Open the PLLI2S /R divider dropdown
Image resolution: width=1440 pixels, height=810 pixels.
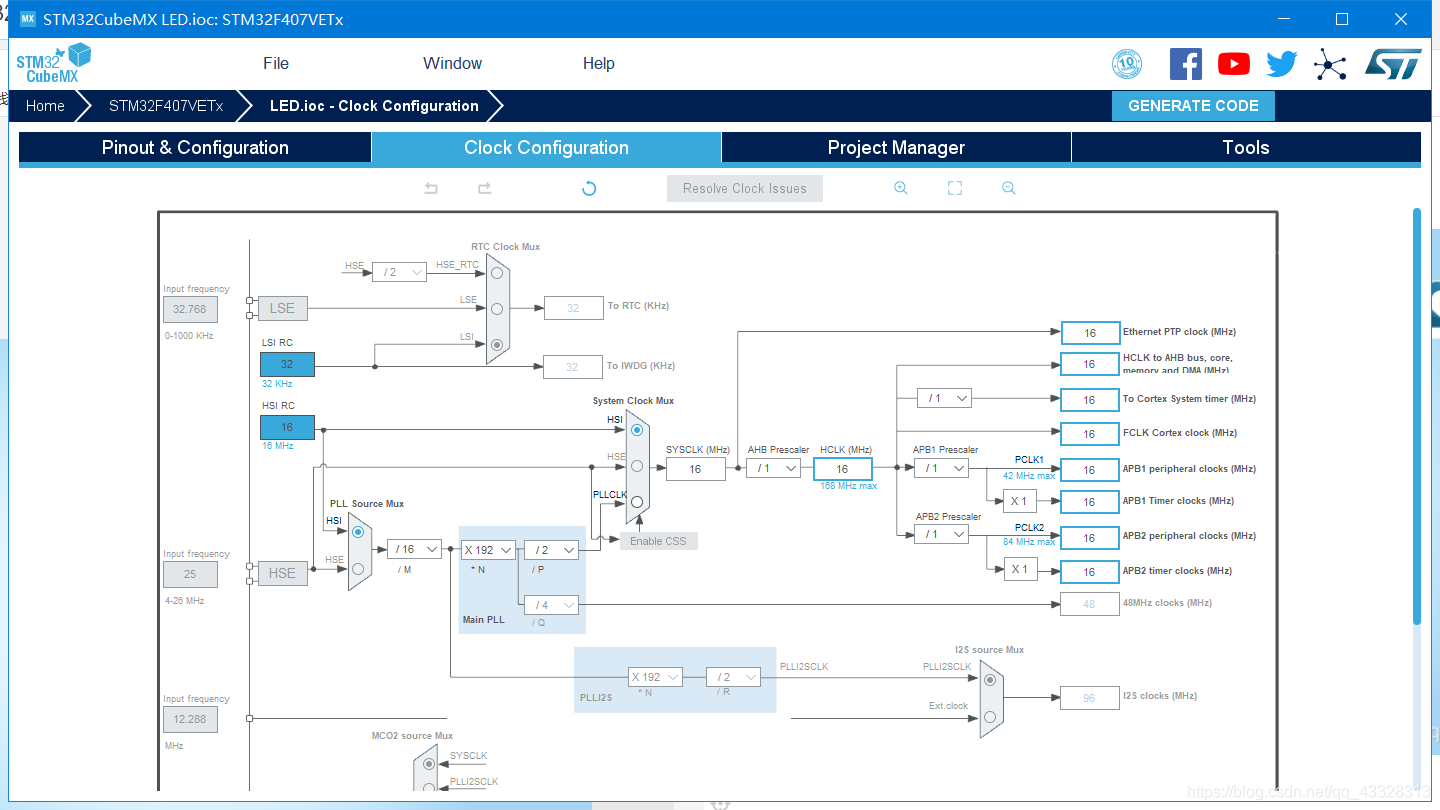pos(733,677)
